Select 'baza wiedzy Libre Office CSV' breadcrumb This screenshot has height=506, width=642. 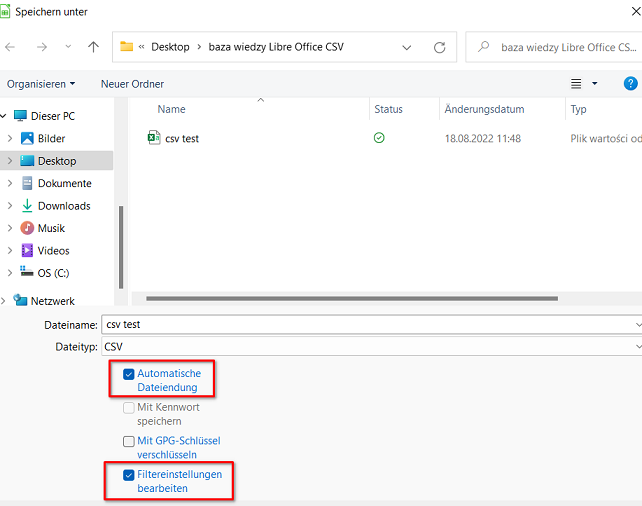276,47
